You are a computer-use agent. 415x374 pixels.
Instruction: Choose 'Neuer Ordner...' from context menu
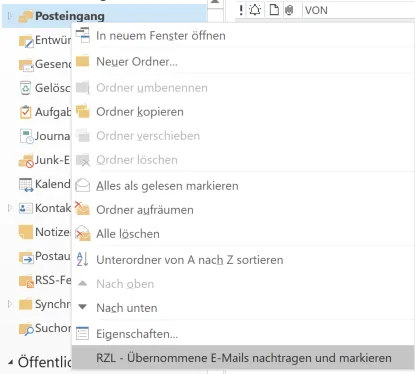coord(243,62)
